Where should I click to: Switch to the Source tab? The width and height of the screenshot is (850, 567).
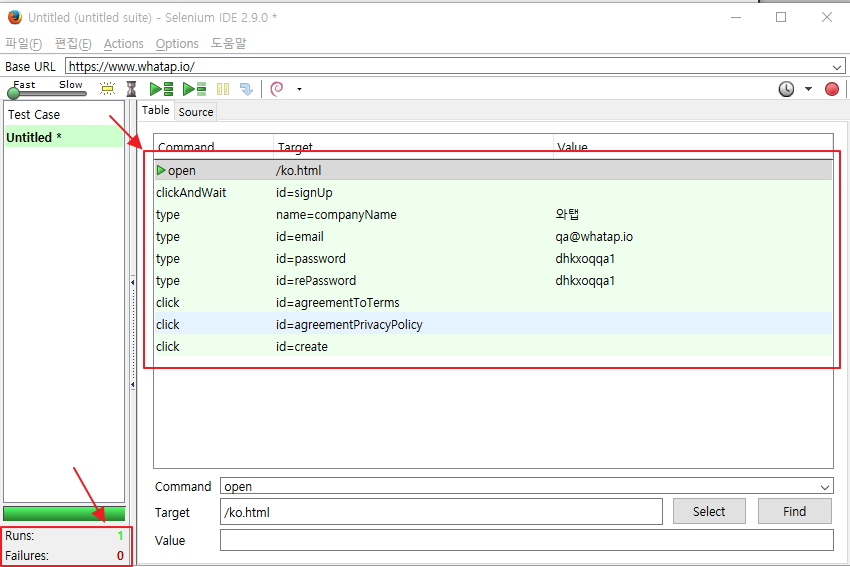click(196, 112)
